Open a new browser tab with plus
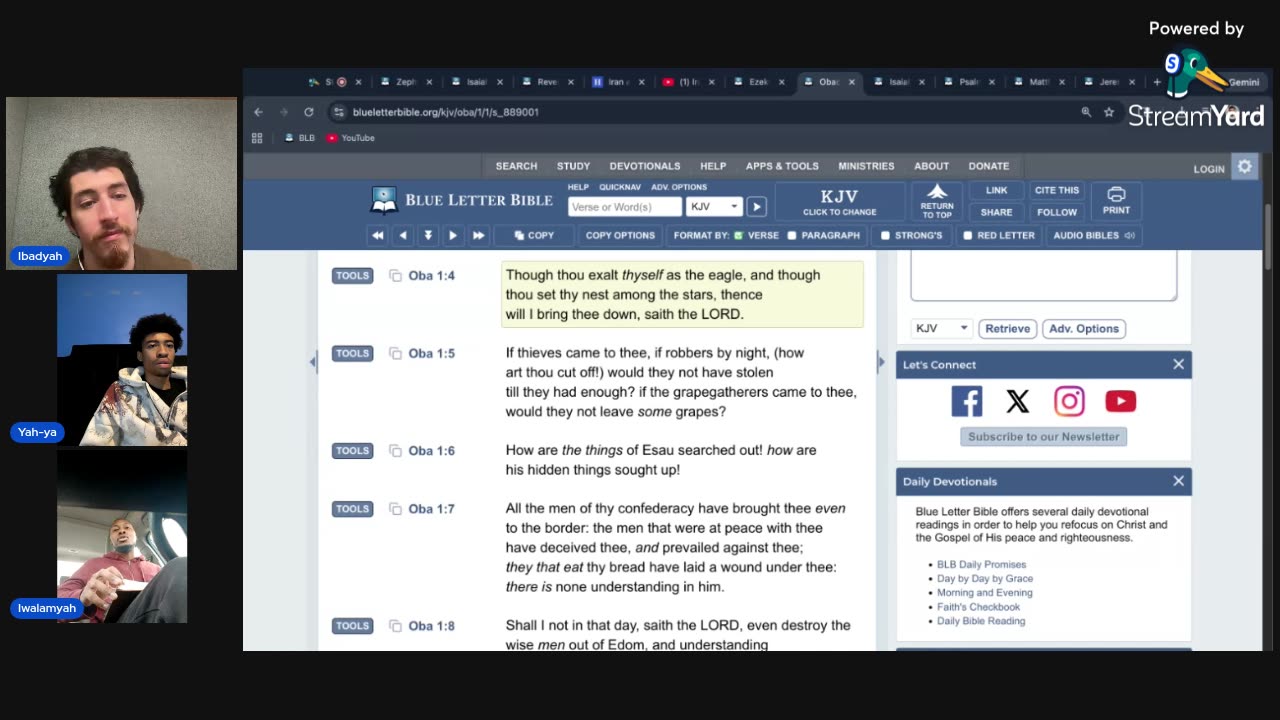The width and height of the screenshot is (1280, 720). (1157, 82)
